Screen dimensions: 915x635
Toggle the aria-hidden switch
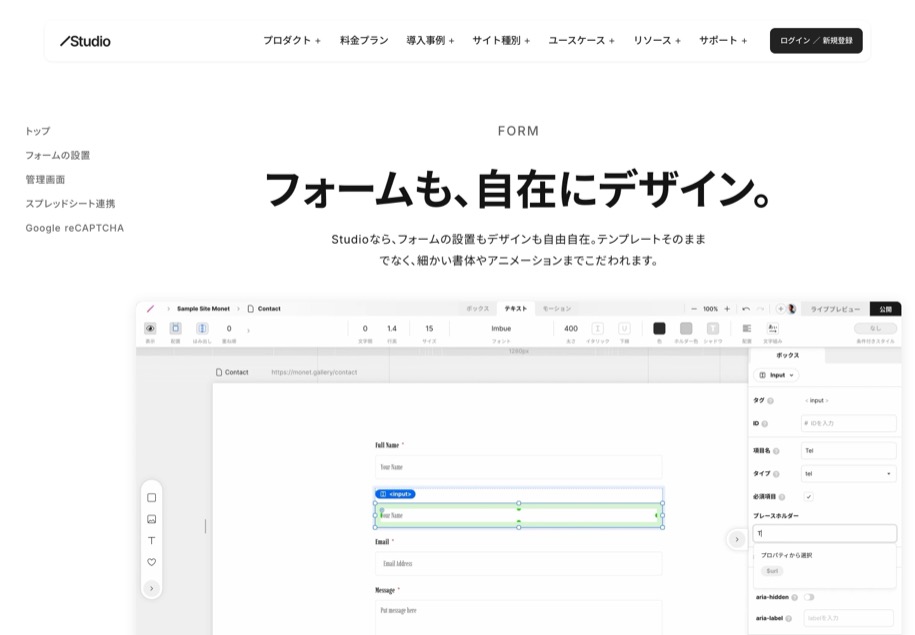click(809, 597)
